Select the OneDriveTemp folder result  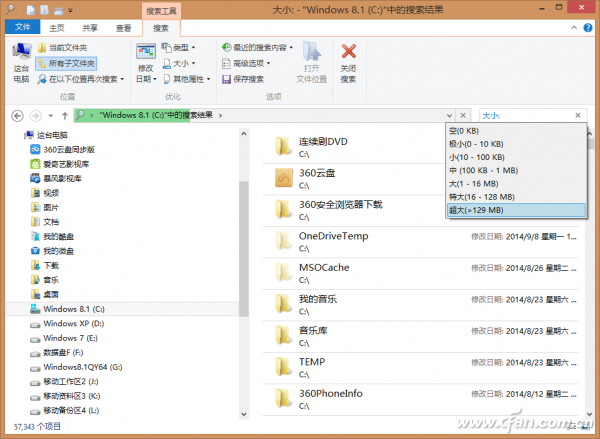pos(420,242)
